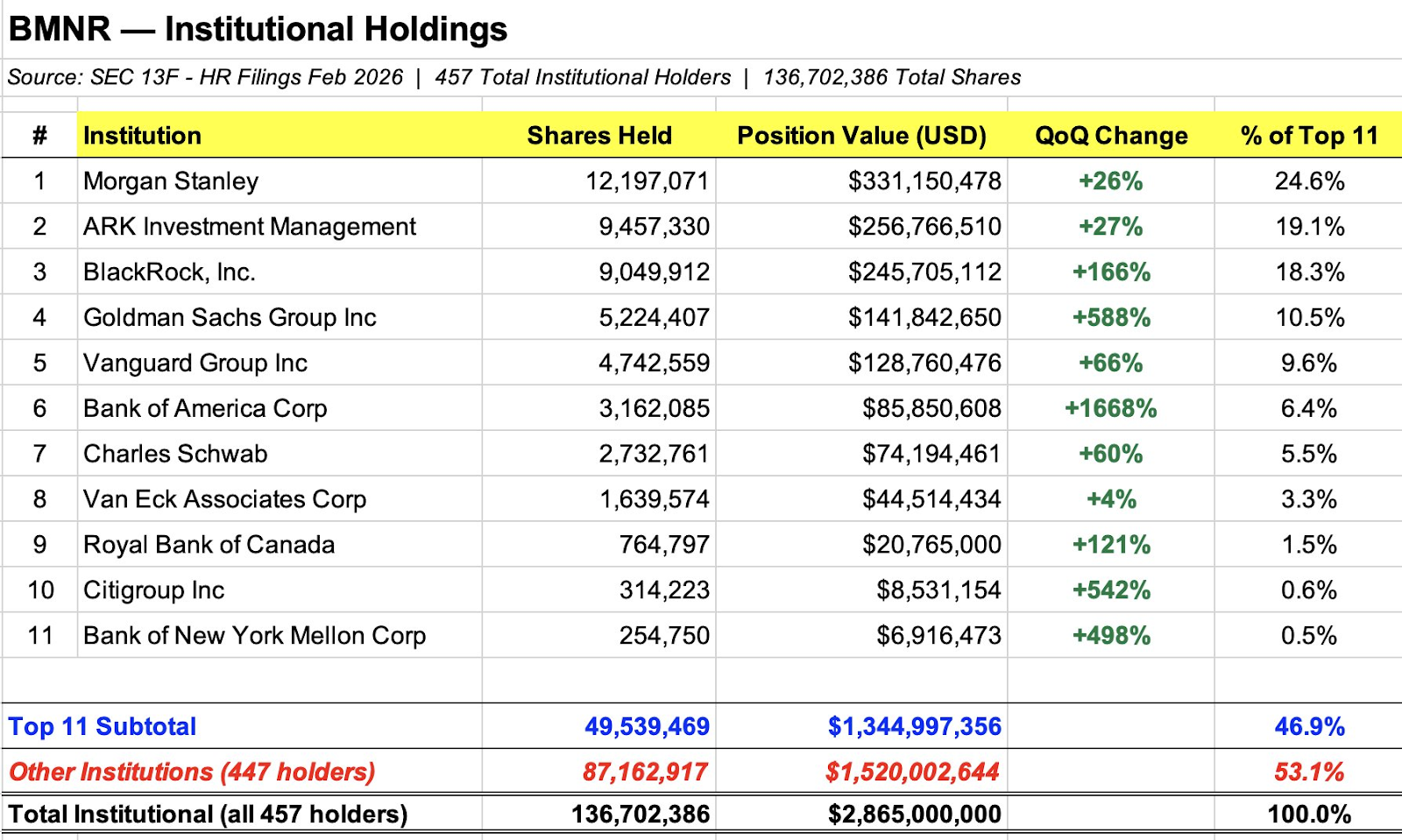Viewport: 1402px width, 840px height.
Task: Click the QoQ Change header cell
Action: [1111, 136]
